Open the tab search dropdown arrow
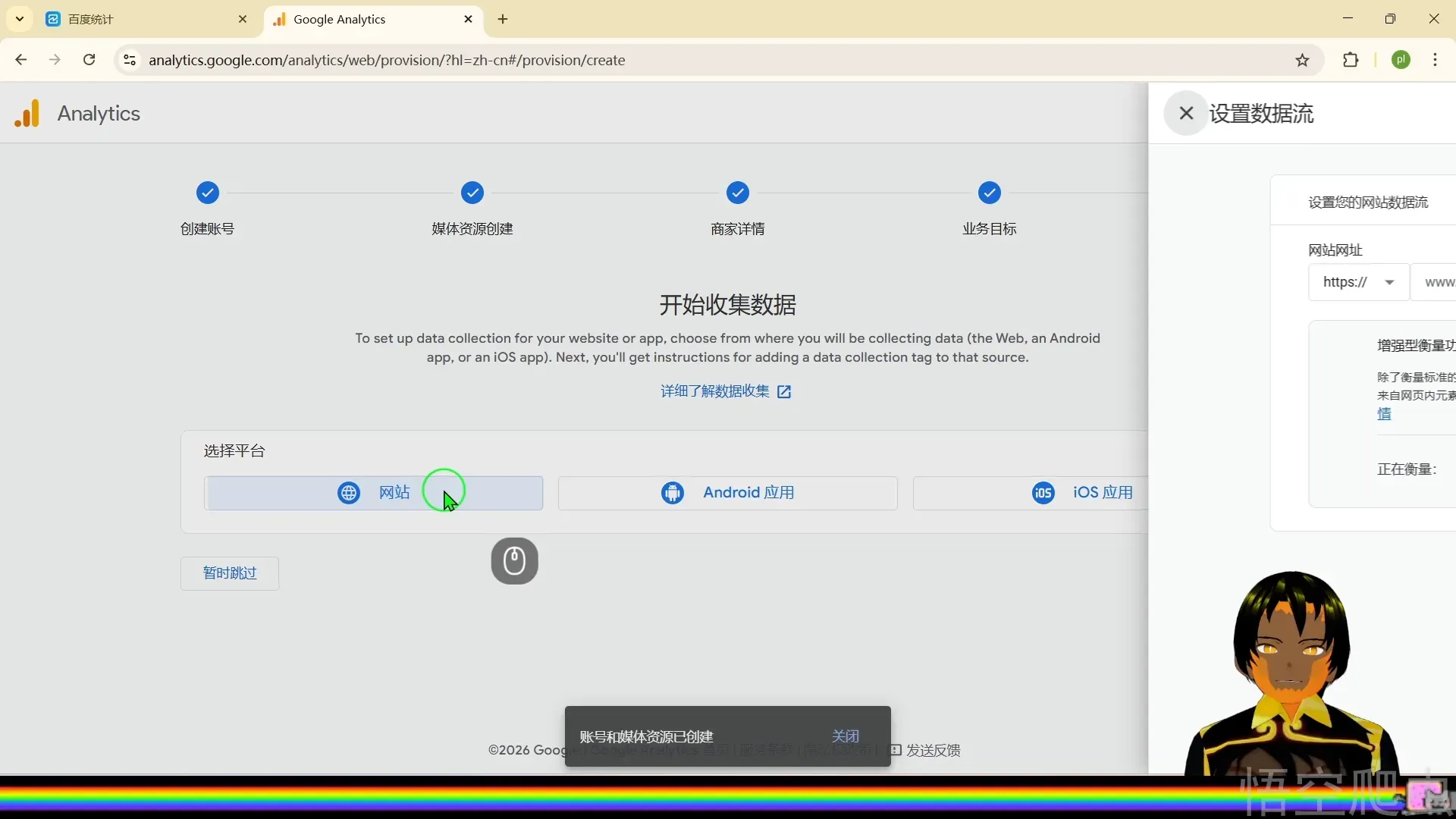The image size is (1456, 819). (x=20, y=20)
